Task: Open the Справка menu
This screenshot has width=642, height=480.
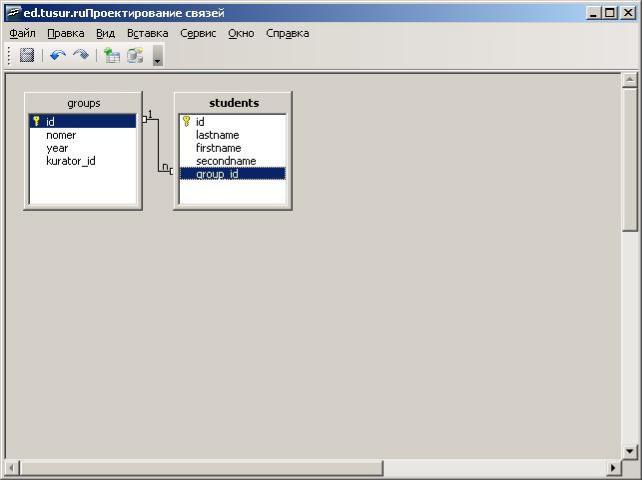Action: click(287, 33)
